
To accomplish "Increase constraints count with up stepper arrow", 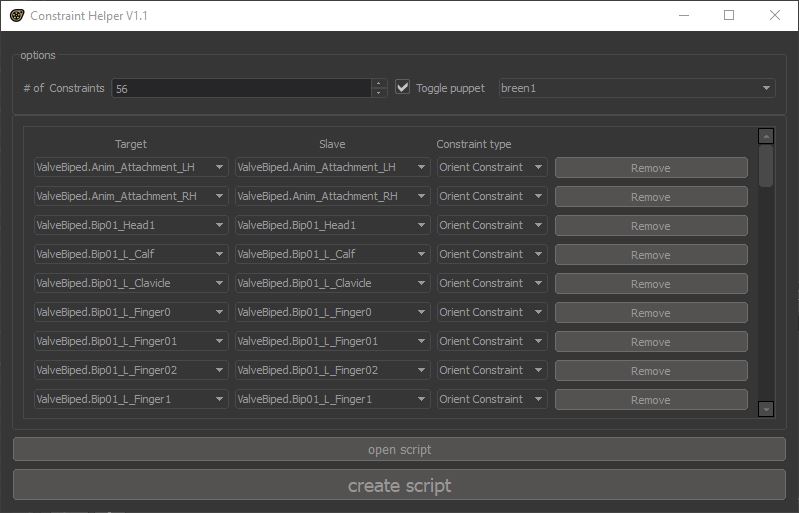I will pos(379,84).
